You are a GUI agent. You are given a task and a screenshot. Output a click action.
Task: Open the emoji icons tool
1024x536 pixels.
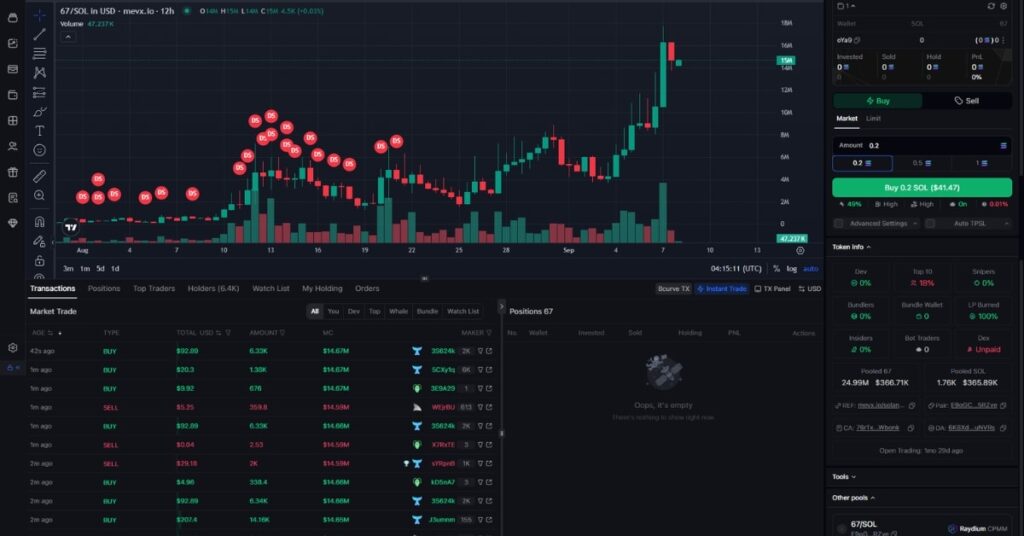point(40,150)
